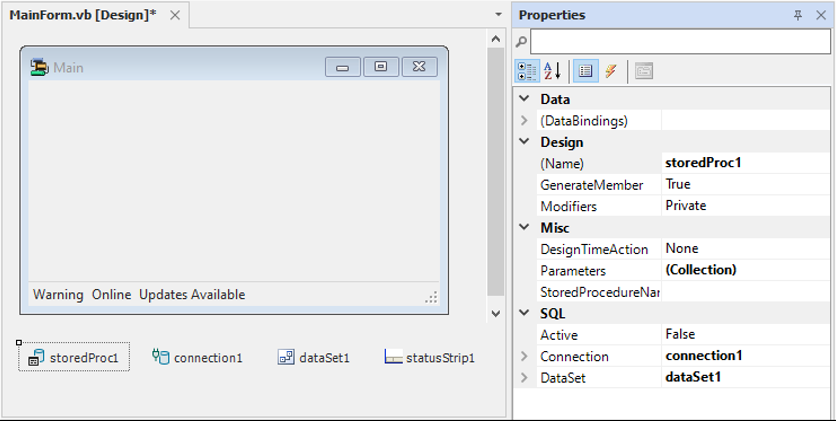This screenshot has width=836, height=421.
Task: Show the Properties list button
Action: 586,71
